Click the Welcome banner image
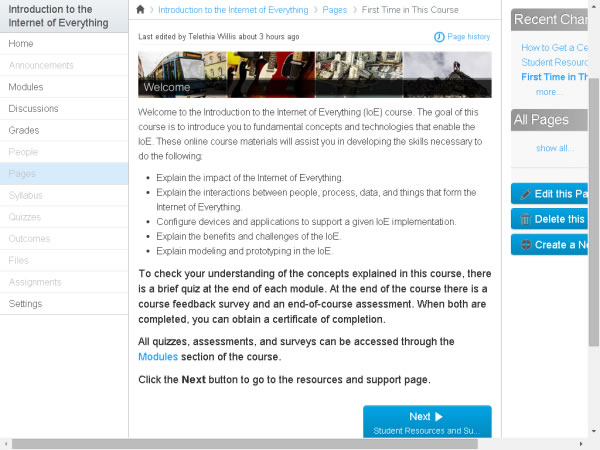This screenshot has width=600, height=450. [315, 75]
